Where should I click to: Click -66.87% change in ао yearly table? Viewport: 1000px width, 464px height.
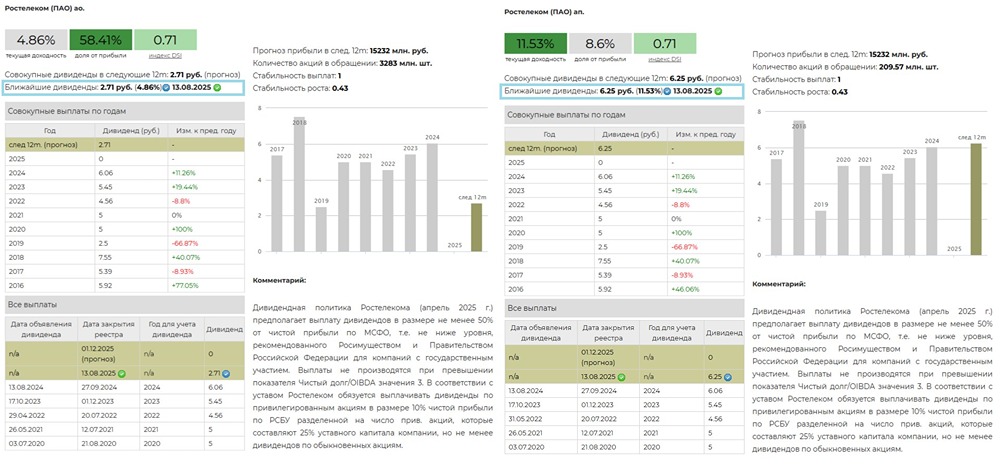(x=185, y=243)
